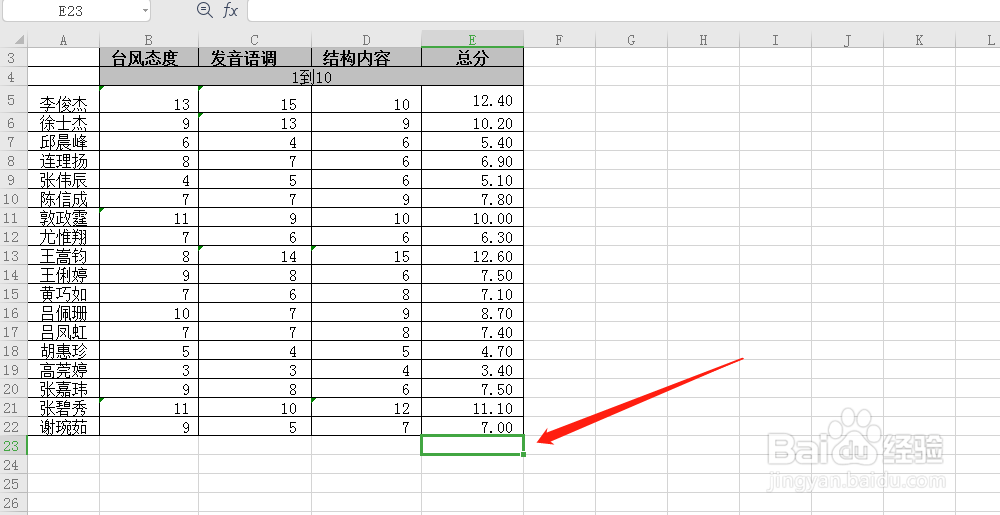Select the name cell 黄巧如

63,294
